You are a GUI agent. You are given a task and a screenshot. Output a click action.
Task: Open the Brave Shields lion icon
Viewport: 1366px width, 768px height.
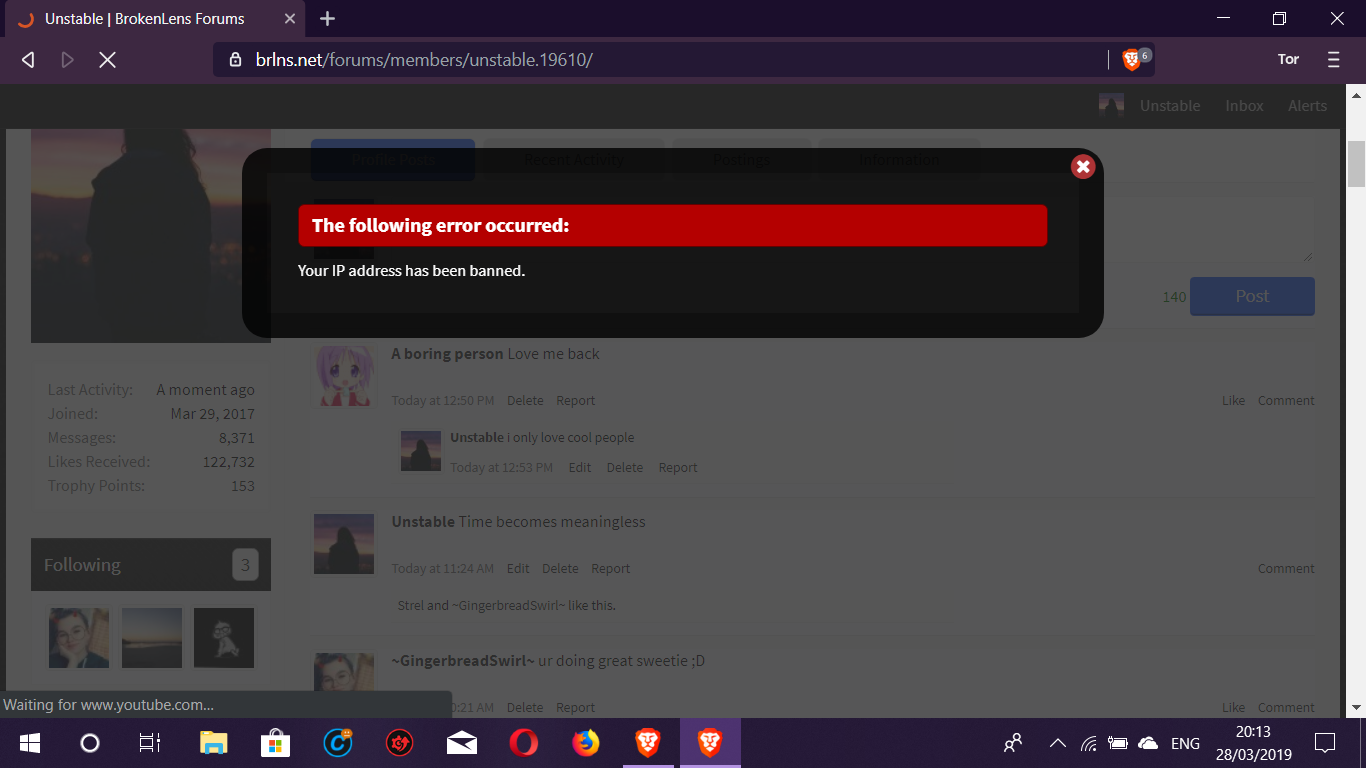click(x=1132, y=60)
